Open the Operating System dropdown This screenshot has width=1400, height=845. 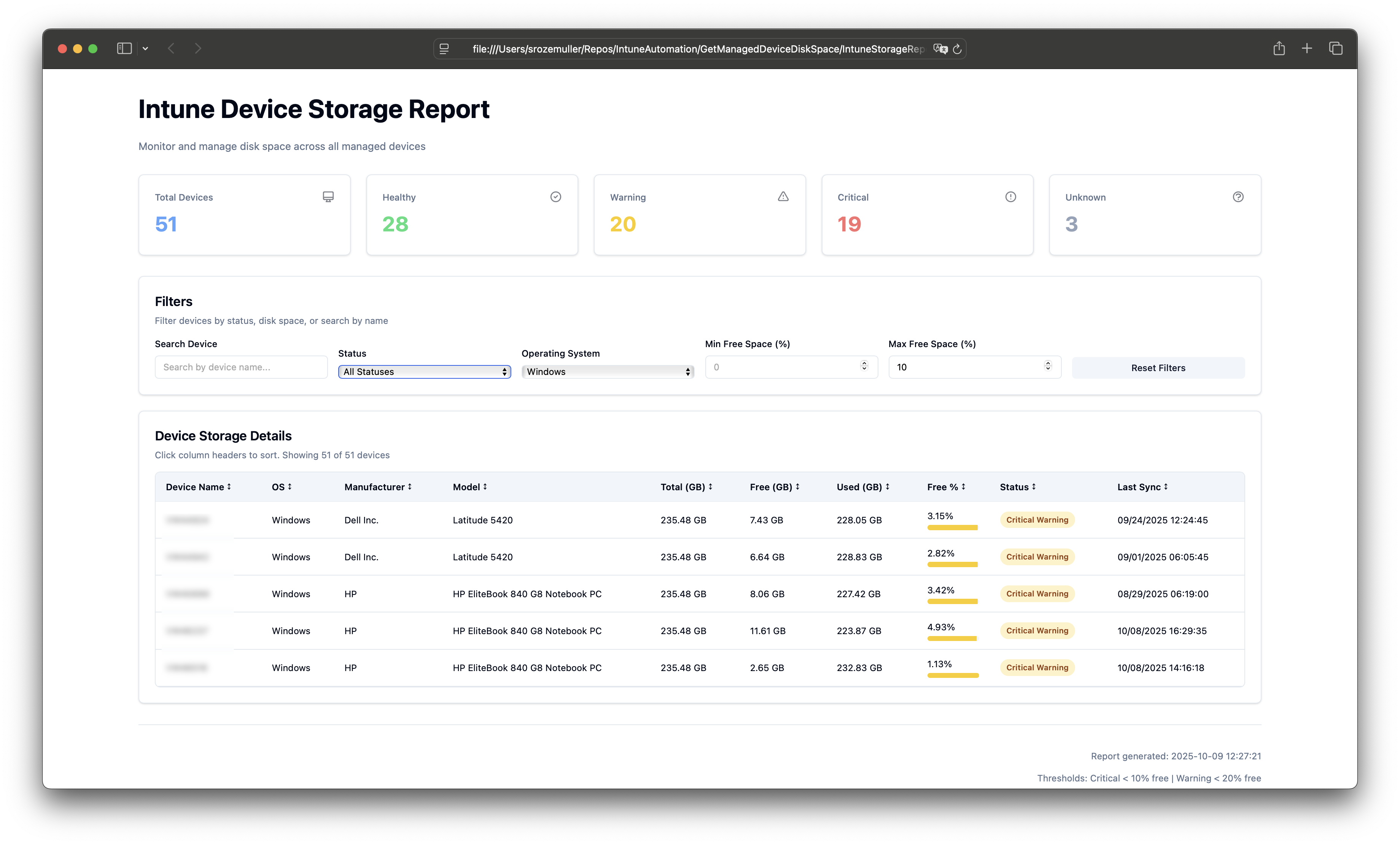pos(608,372)
